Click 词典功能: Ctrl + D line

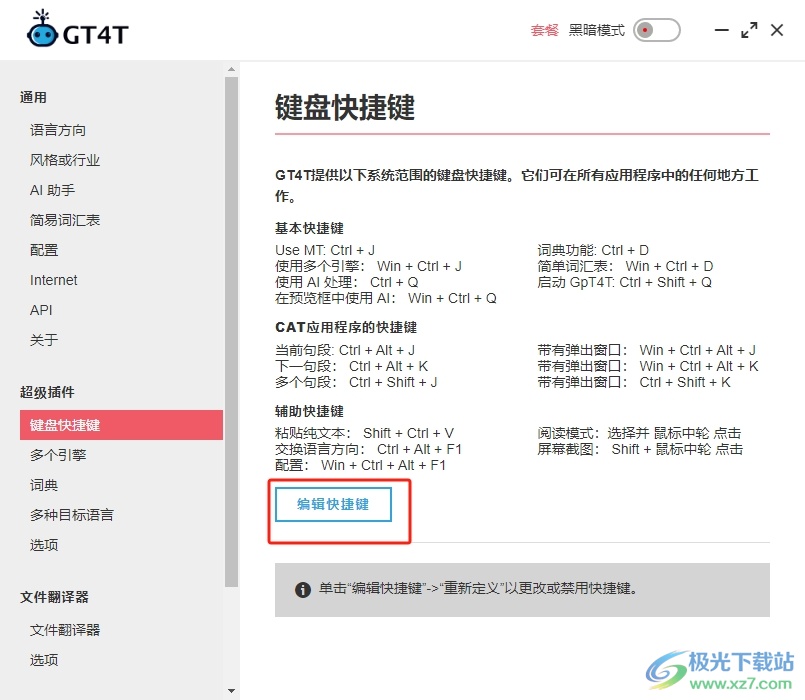tap(593, 250)
